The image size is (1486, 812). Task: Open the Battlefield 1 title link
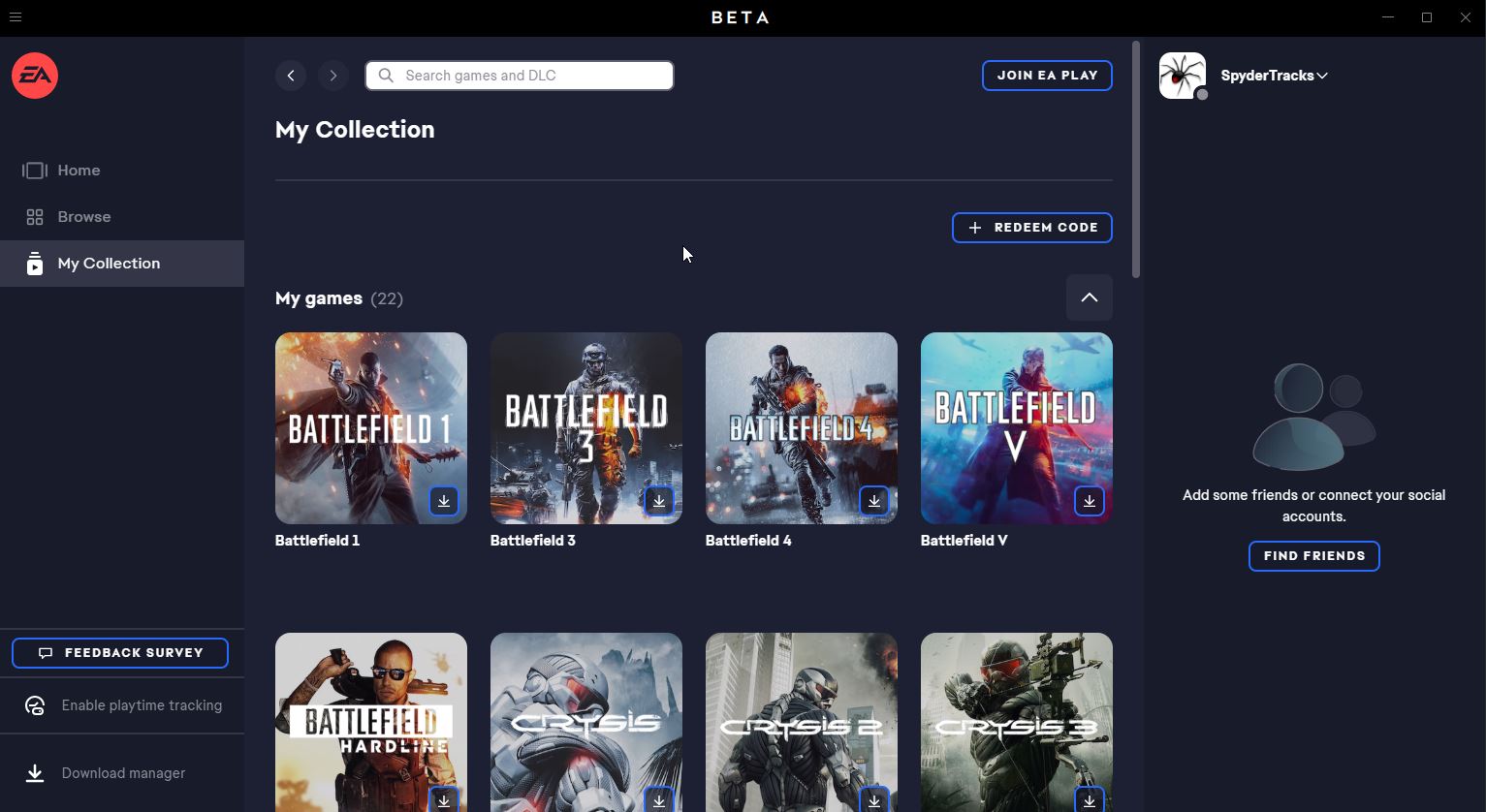tap(318, 541)
